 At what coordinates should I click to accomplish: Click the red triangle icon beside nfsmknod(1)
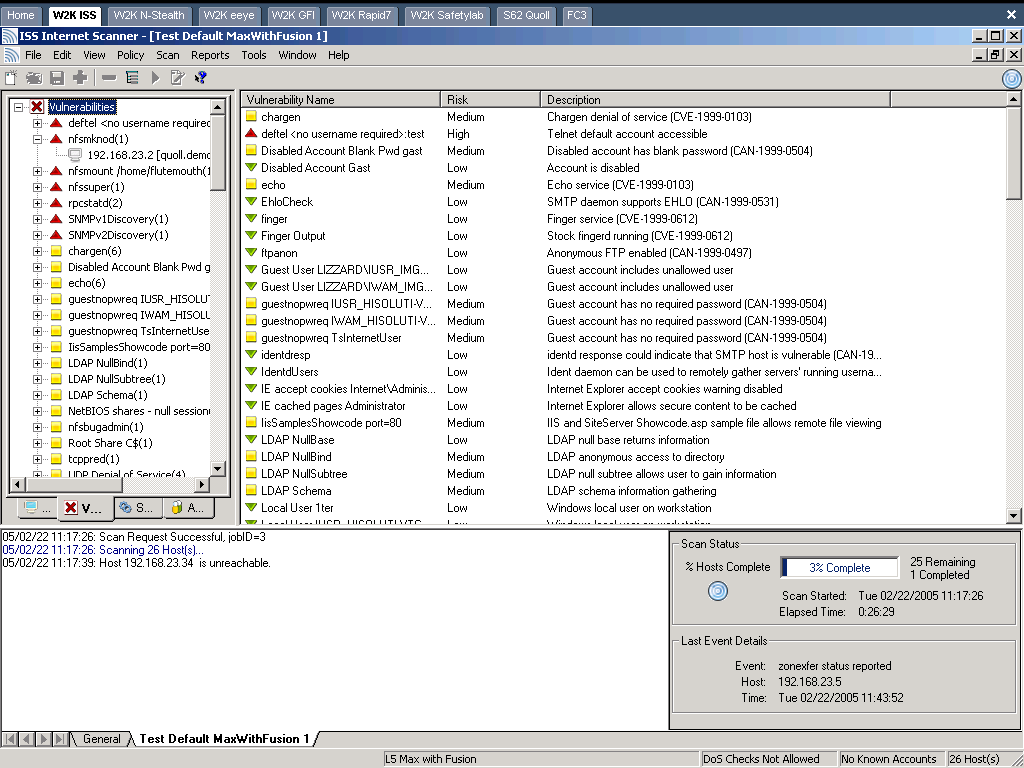[x=56, y=139]
